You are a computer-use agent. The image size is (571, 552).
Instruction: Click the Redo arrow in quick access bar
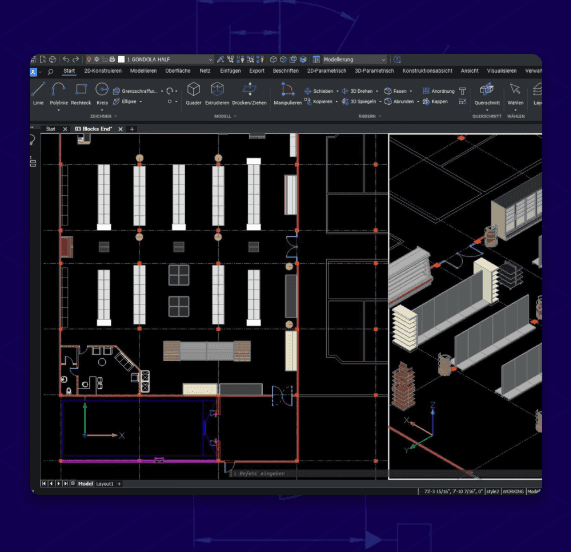pos(76,59)
